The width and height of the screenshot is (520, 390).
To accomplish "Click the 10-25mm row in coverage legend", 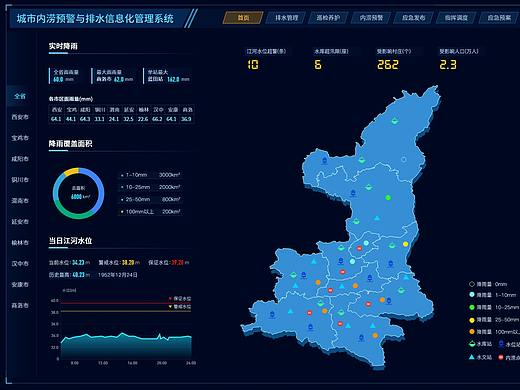I will point(150,187).
